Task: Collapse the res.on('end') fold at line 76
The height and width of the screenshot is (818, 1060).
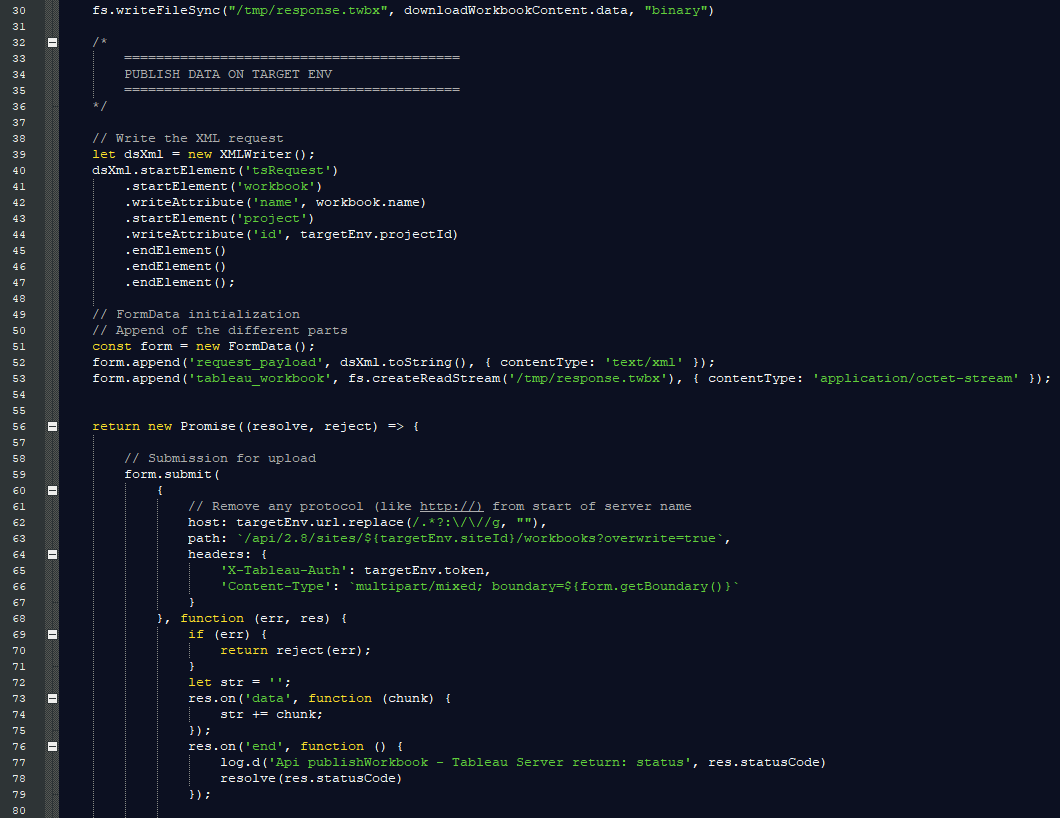Action: 52,746
